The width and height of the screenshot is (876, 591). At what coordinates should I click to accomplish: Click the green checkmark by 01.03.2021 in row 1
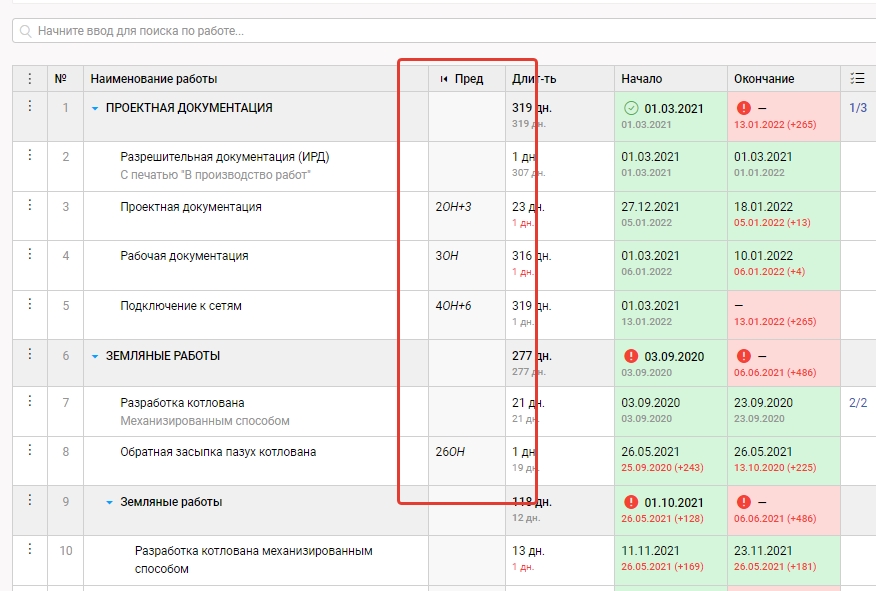pos(630,108)
